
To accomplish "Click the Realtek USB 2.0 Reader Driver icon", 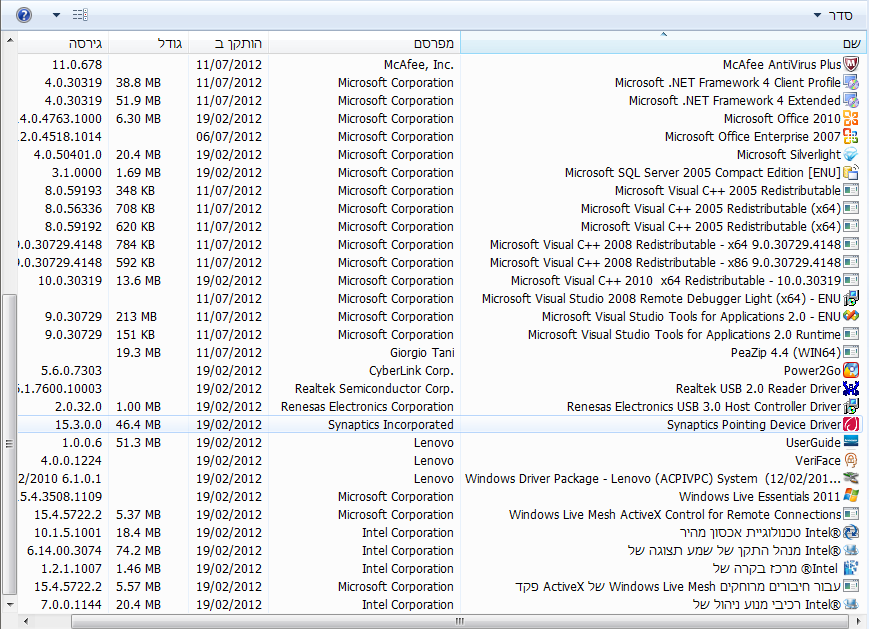I will point(851,388).
